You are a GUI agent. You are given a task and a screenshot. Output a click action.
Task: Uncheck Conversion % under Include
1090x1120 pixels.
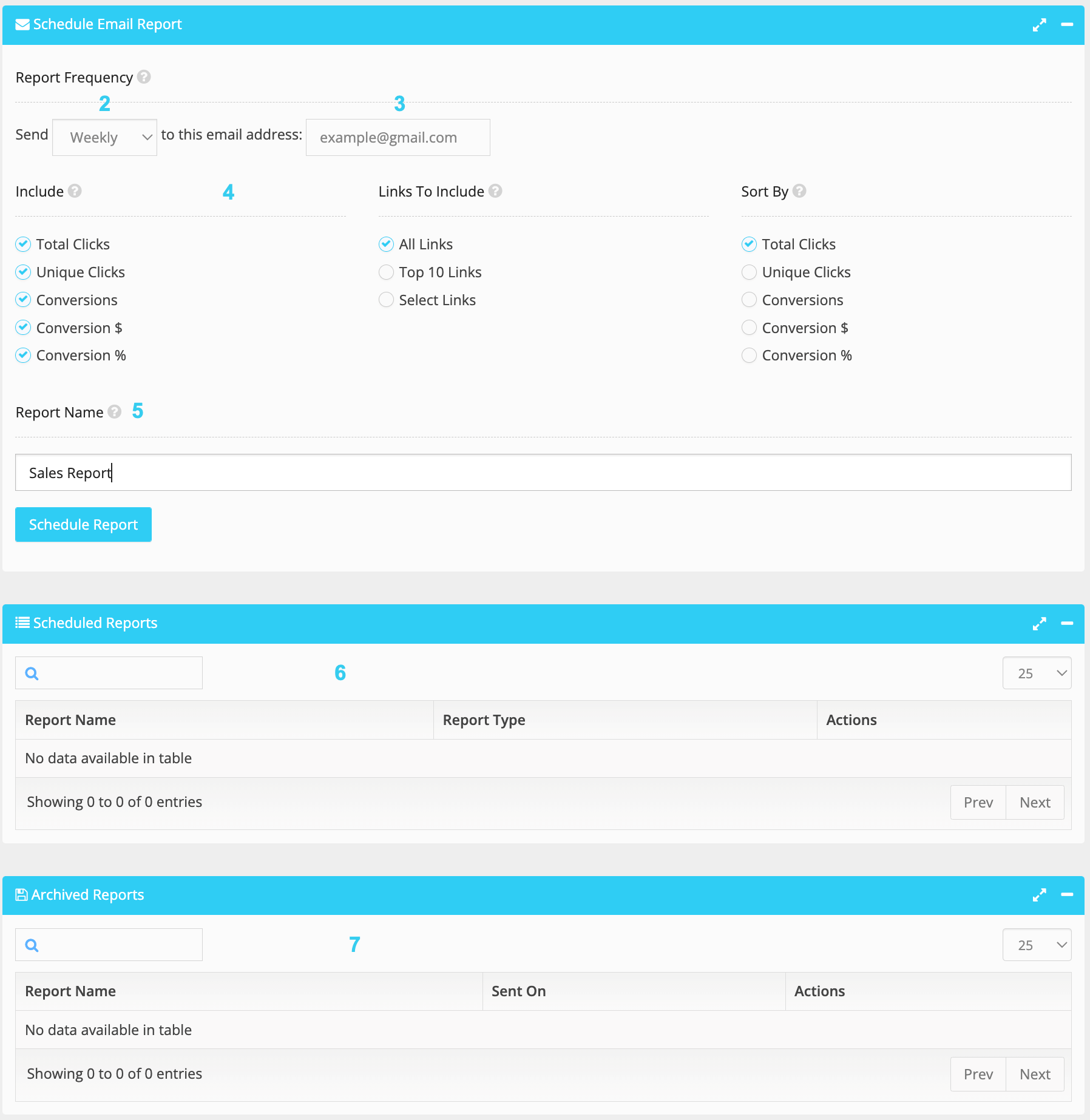click(23, 356)
